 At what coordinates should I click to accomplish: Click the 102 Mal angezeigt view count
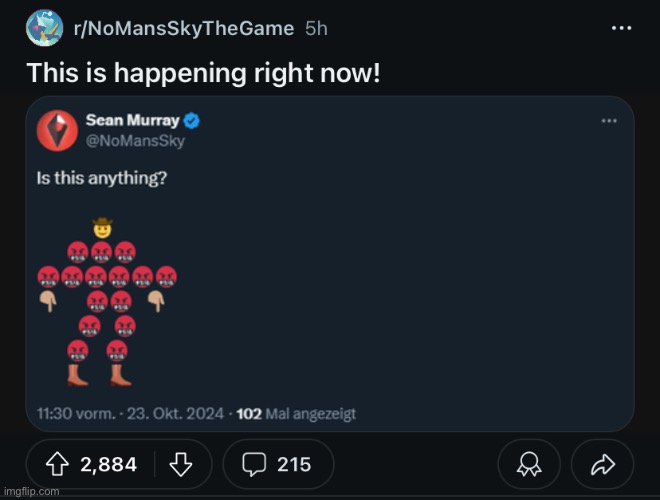point(296,413)
